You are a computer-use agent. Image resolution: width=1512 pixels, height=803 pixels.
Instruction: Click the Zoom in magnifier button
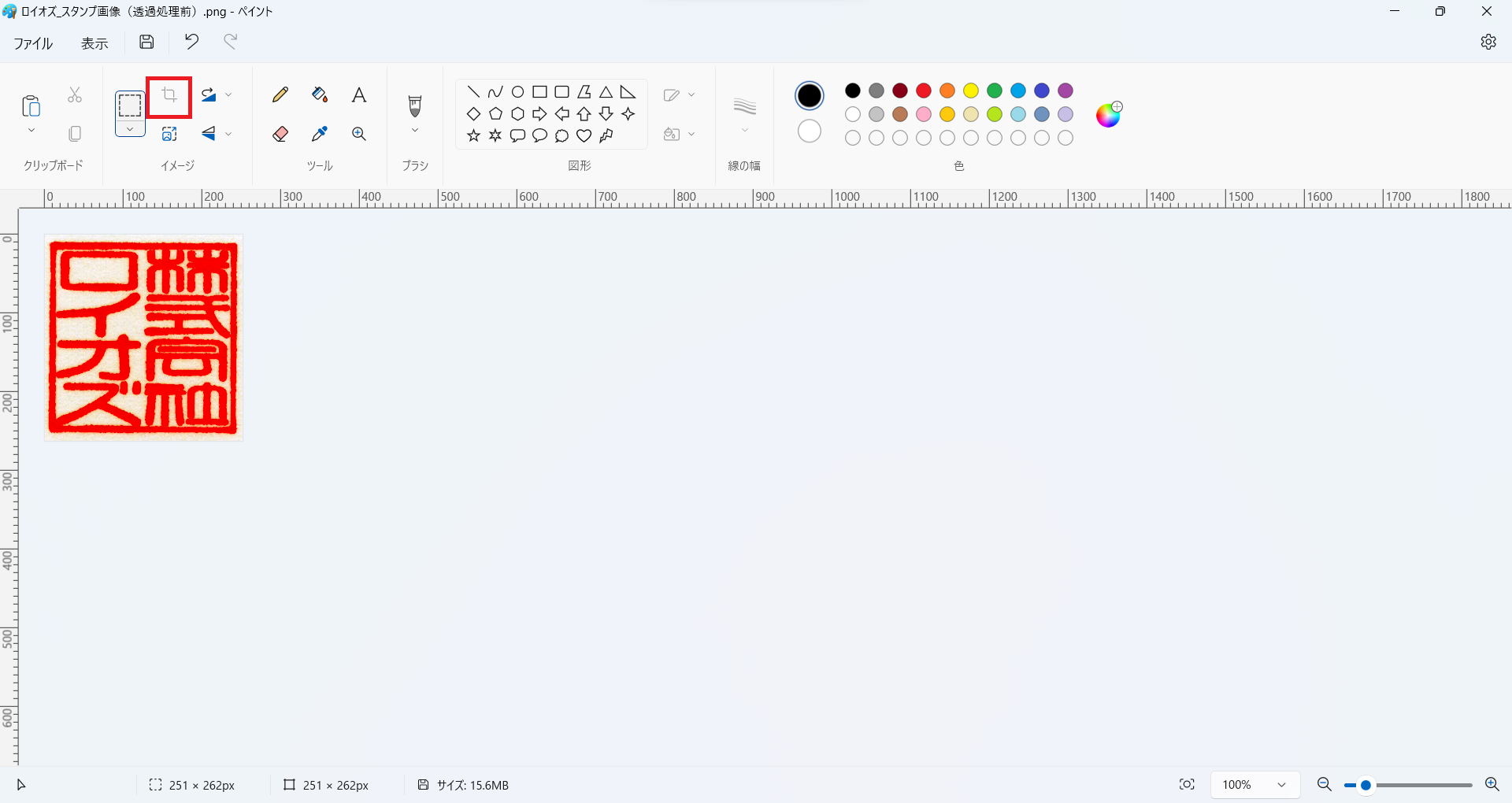pos(1492,784)
